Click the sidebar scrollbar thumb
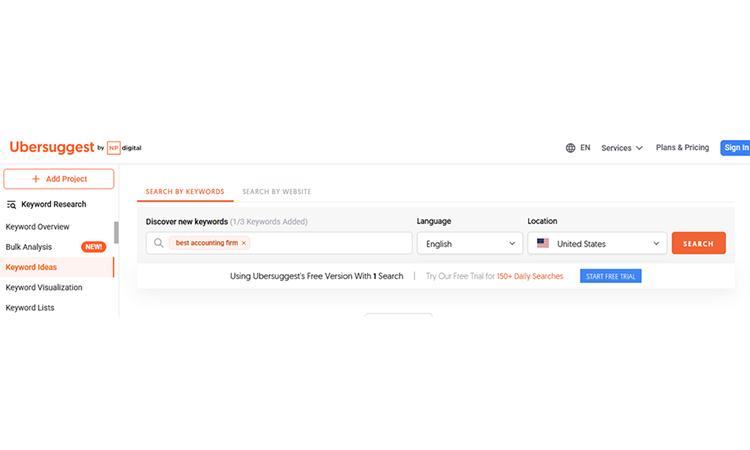 pos(116,232)
